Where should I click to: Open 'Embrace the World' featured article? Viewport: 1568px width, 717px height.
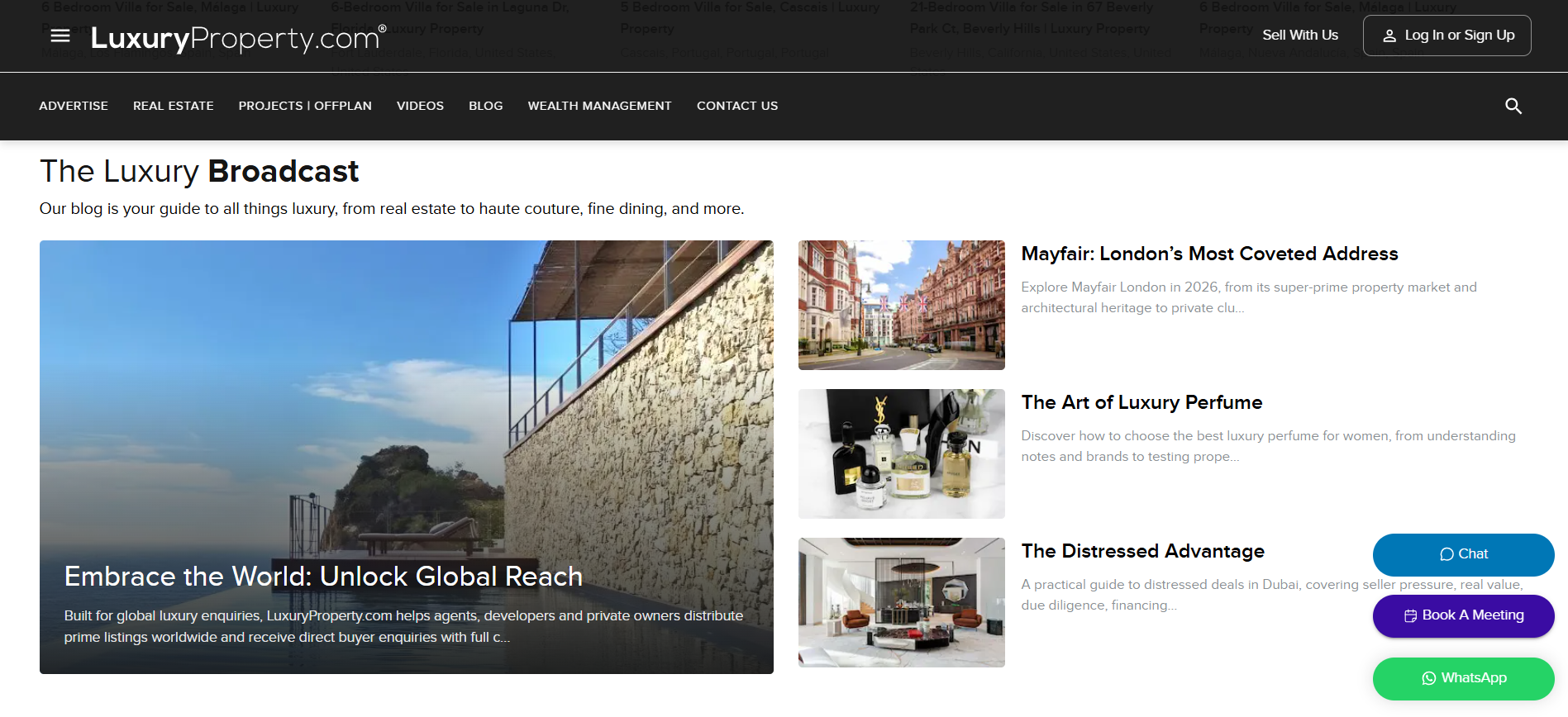[323, 576]
